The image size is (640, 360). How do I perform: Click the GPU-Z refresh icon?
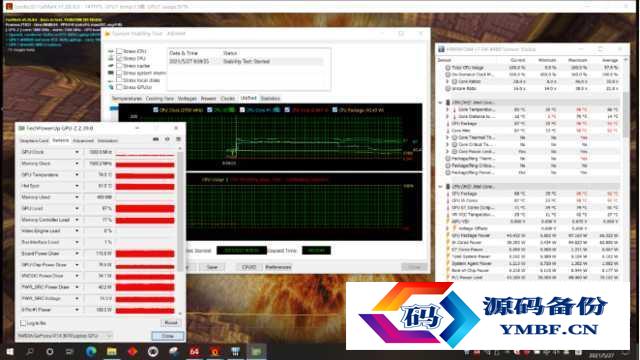[x=167, y=140]
